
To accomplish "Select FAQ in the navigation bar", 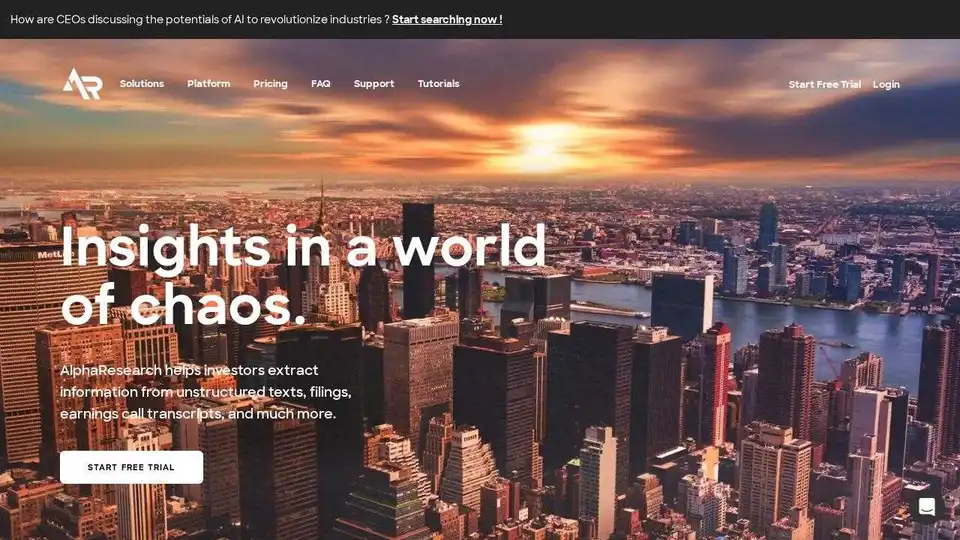I will coord(321,84).
